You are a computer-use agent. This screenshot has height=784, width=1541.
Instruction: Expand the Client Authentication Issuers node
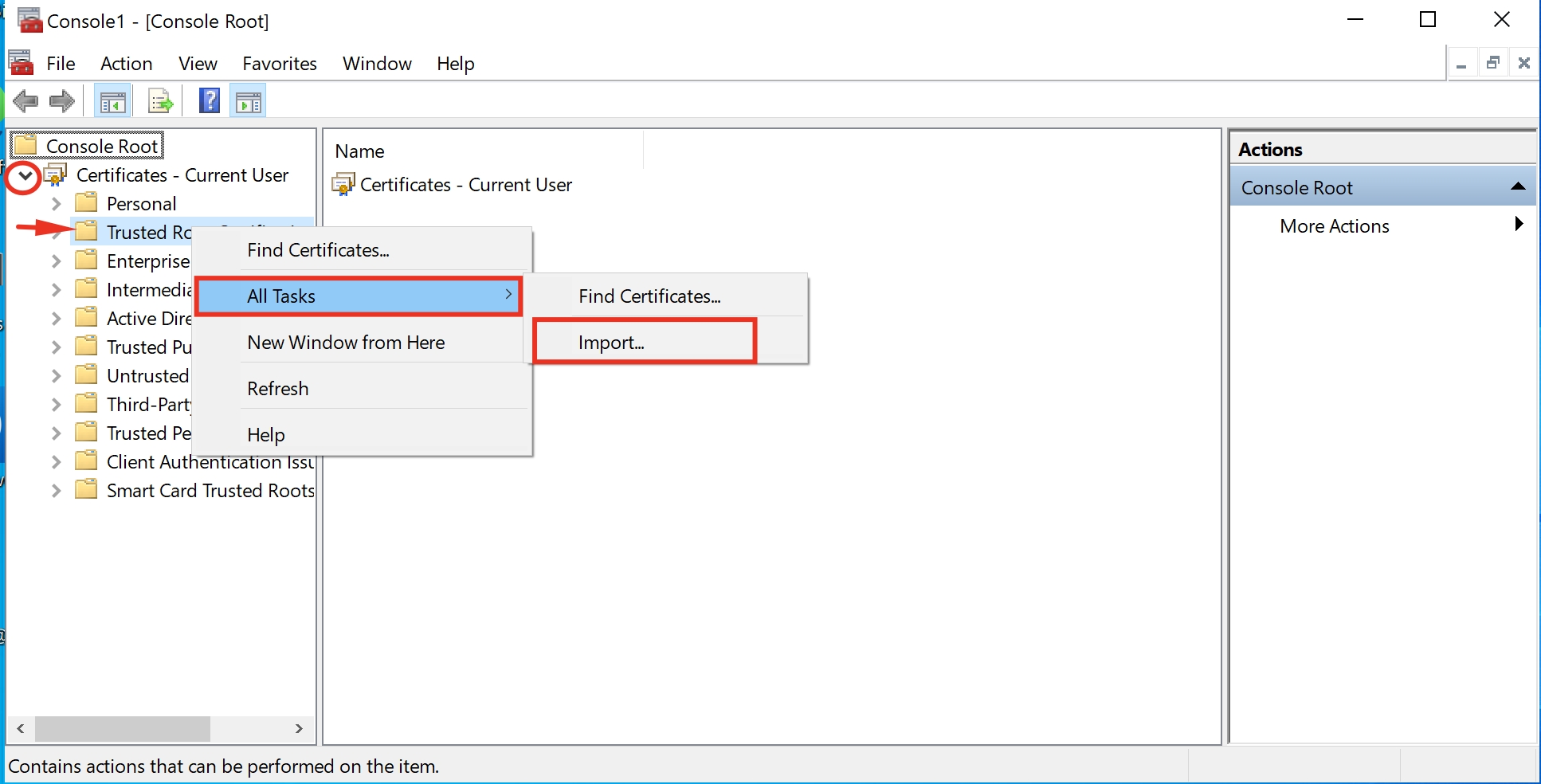point(56,462)
